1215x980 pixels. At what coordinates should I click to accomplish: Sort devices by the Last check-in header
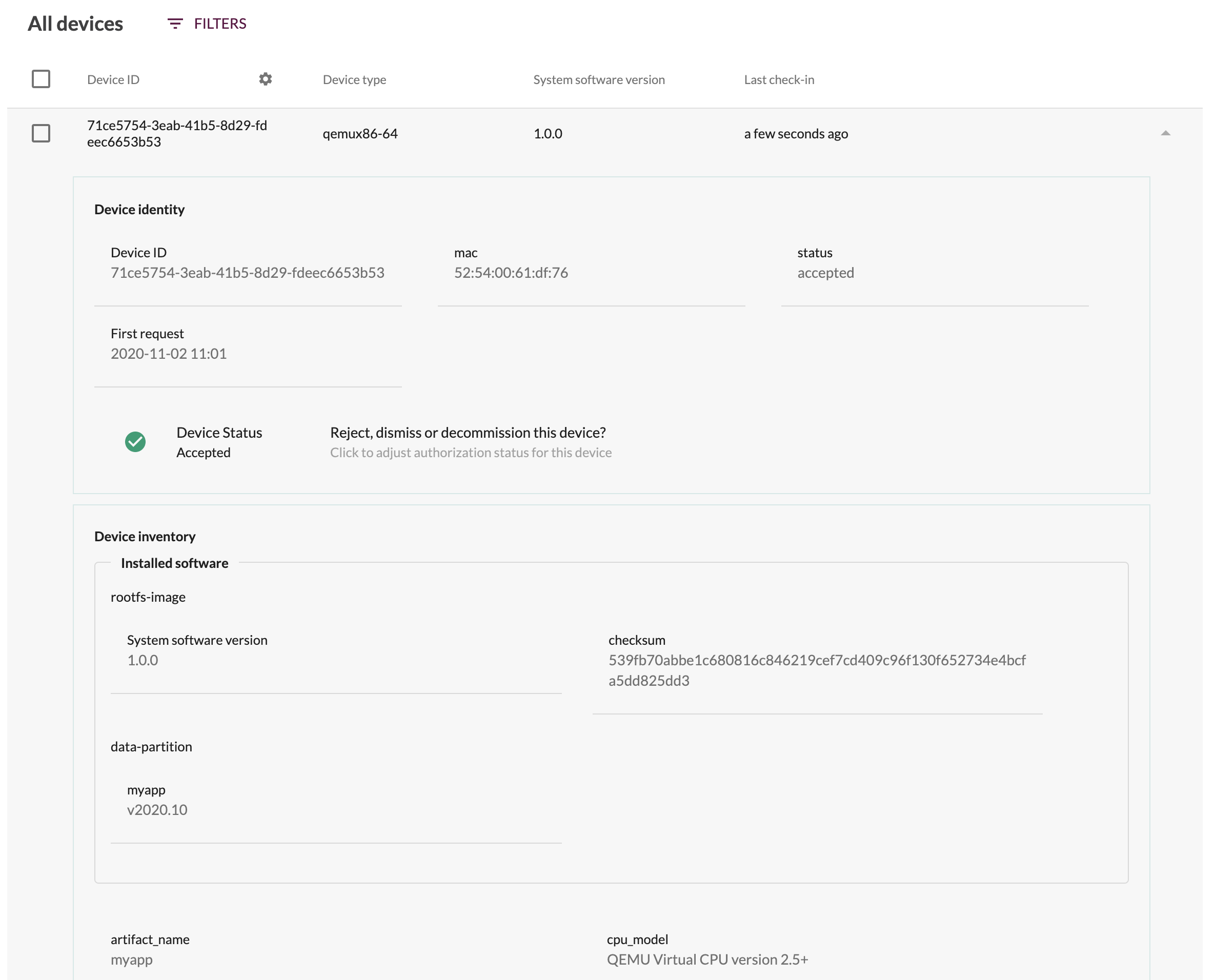pos(779,79)
